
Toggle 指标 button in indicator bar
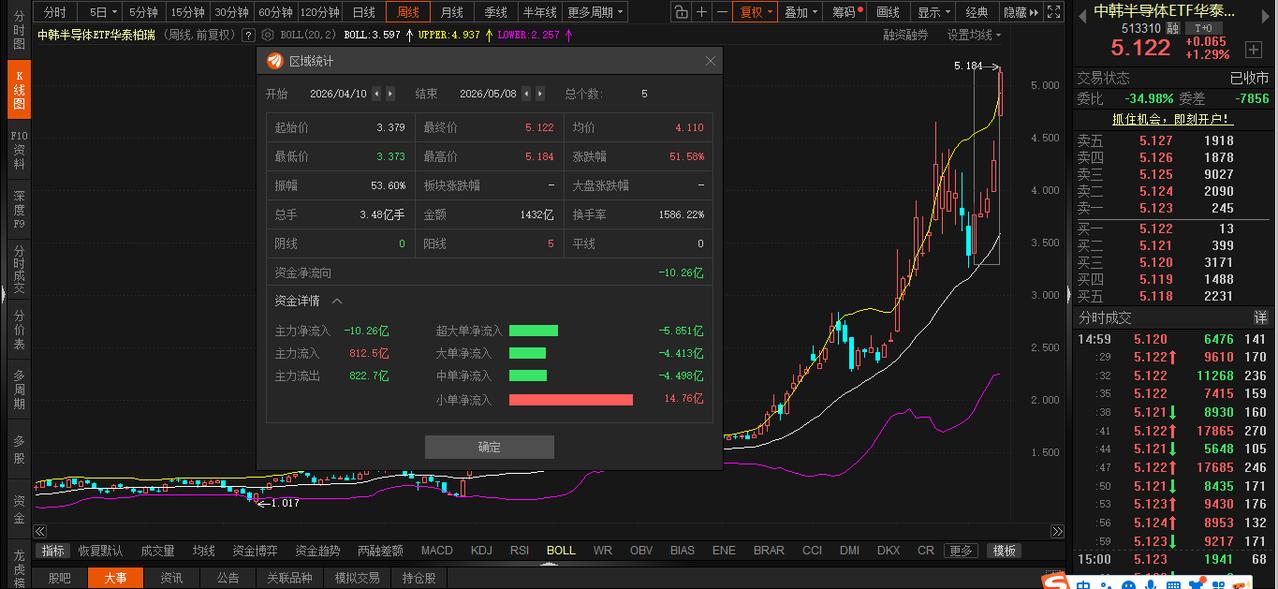pos(52,550)
